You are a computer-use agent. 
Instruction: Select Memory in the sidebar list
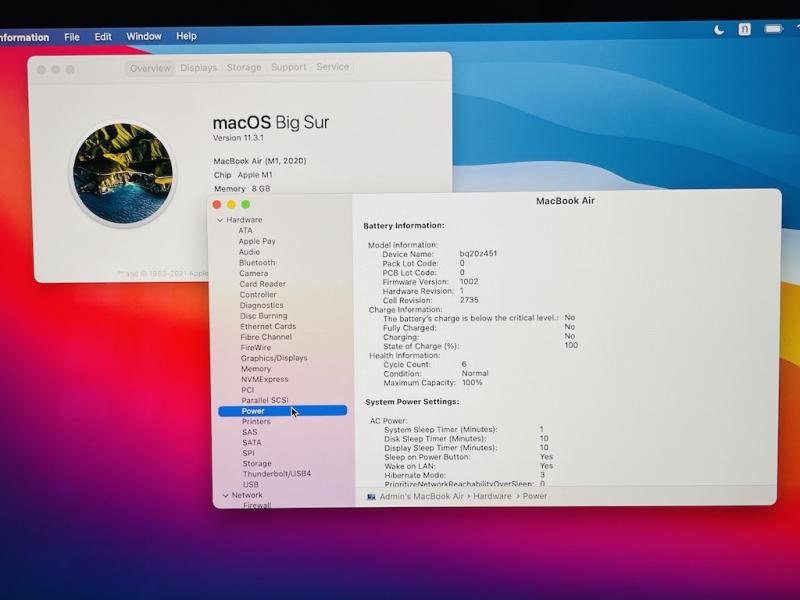pos(256,369)
